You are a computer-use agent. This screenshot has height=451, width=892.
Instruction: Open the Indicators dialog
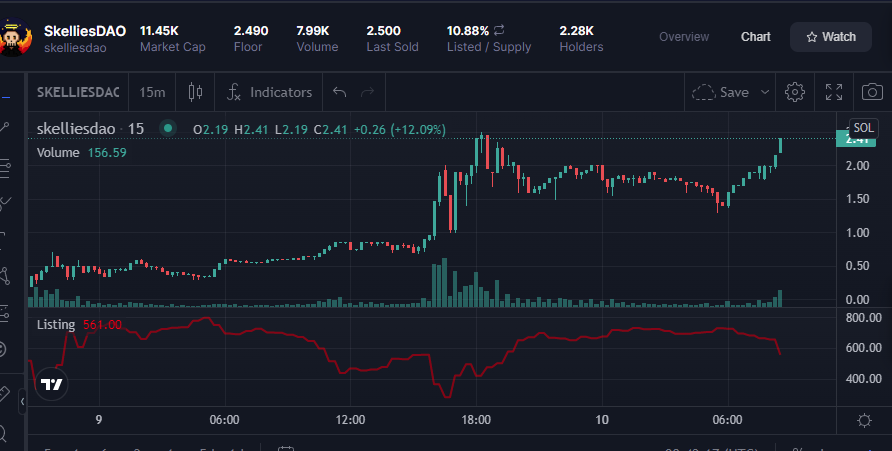(x=269, y=92)
